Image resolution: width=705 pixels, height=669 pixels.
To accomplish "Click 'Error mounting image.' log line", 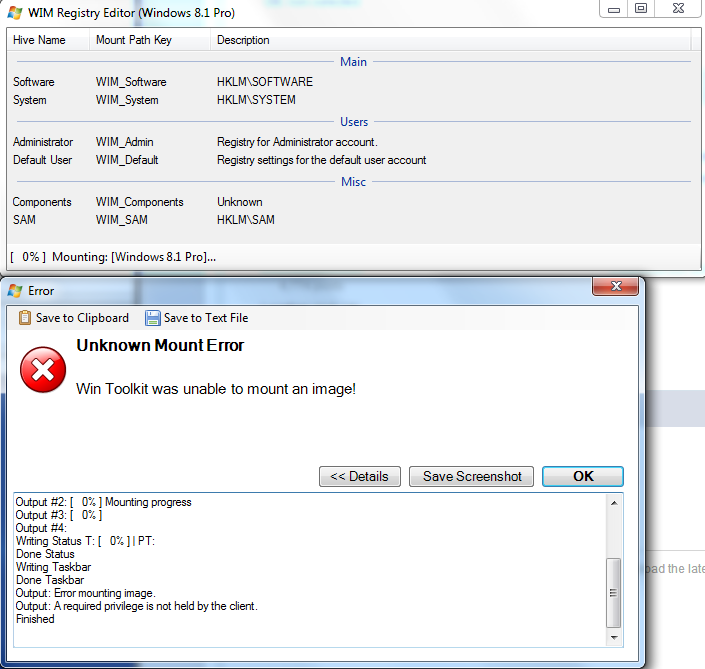I will click(x=85, y=593).
